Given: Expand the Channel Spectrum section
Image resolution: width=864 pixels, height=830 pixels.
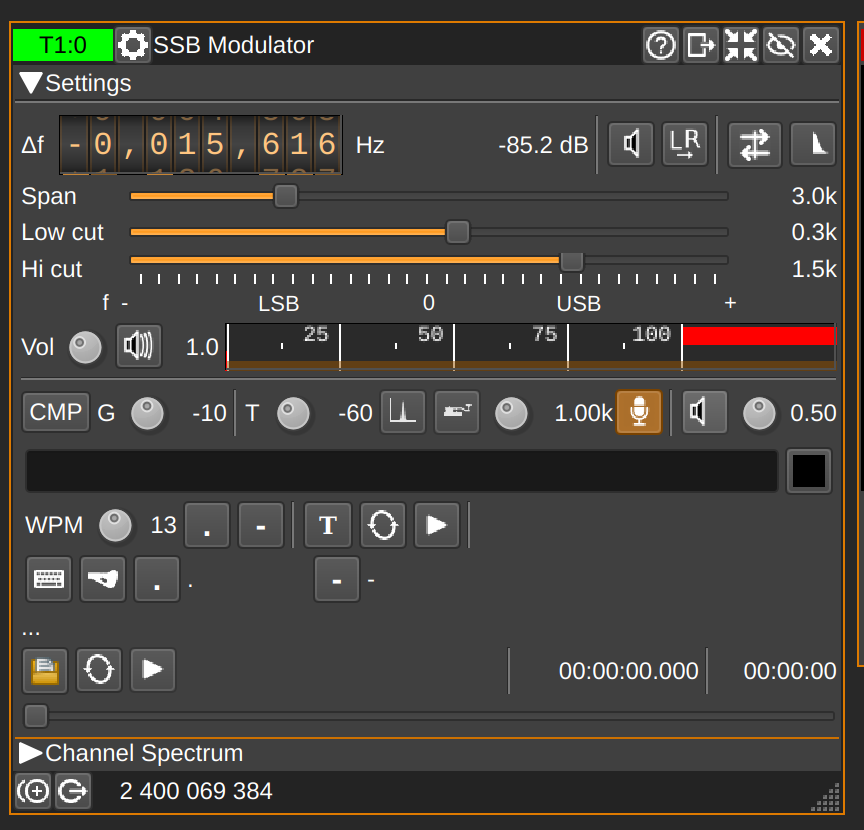Looking at the screenshot, I should coord(31,753).
